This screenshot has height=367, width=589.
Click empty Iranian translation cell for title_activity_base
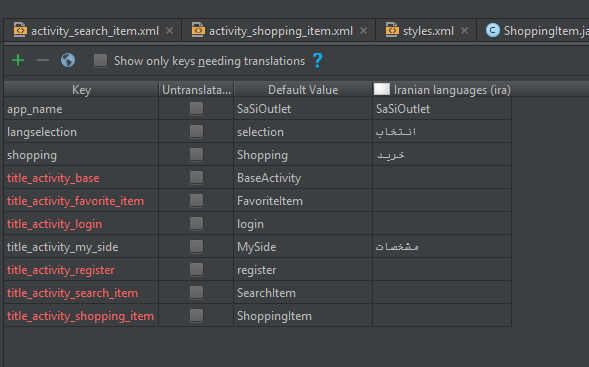coord(442,178)
